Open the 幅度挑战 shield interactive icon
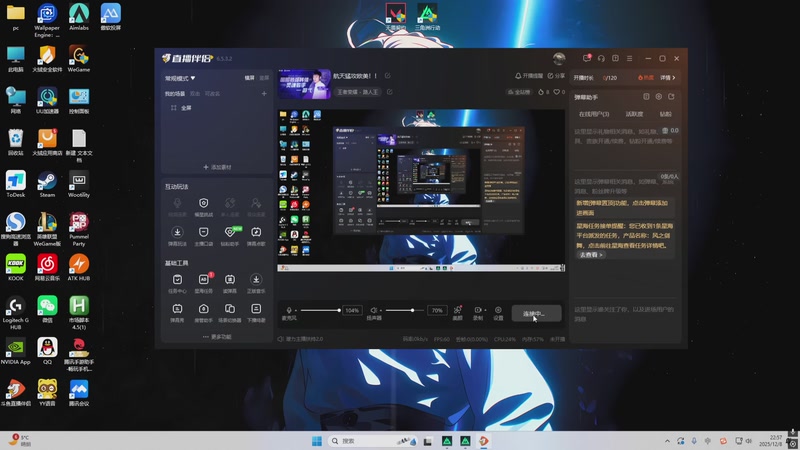The image size is (800, 450). click(204, 206)
